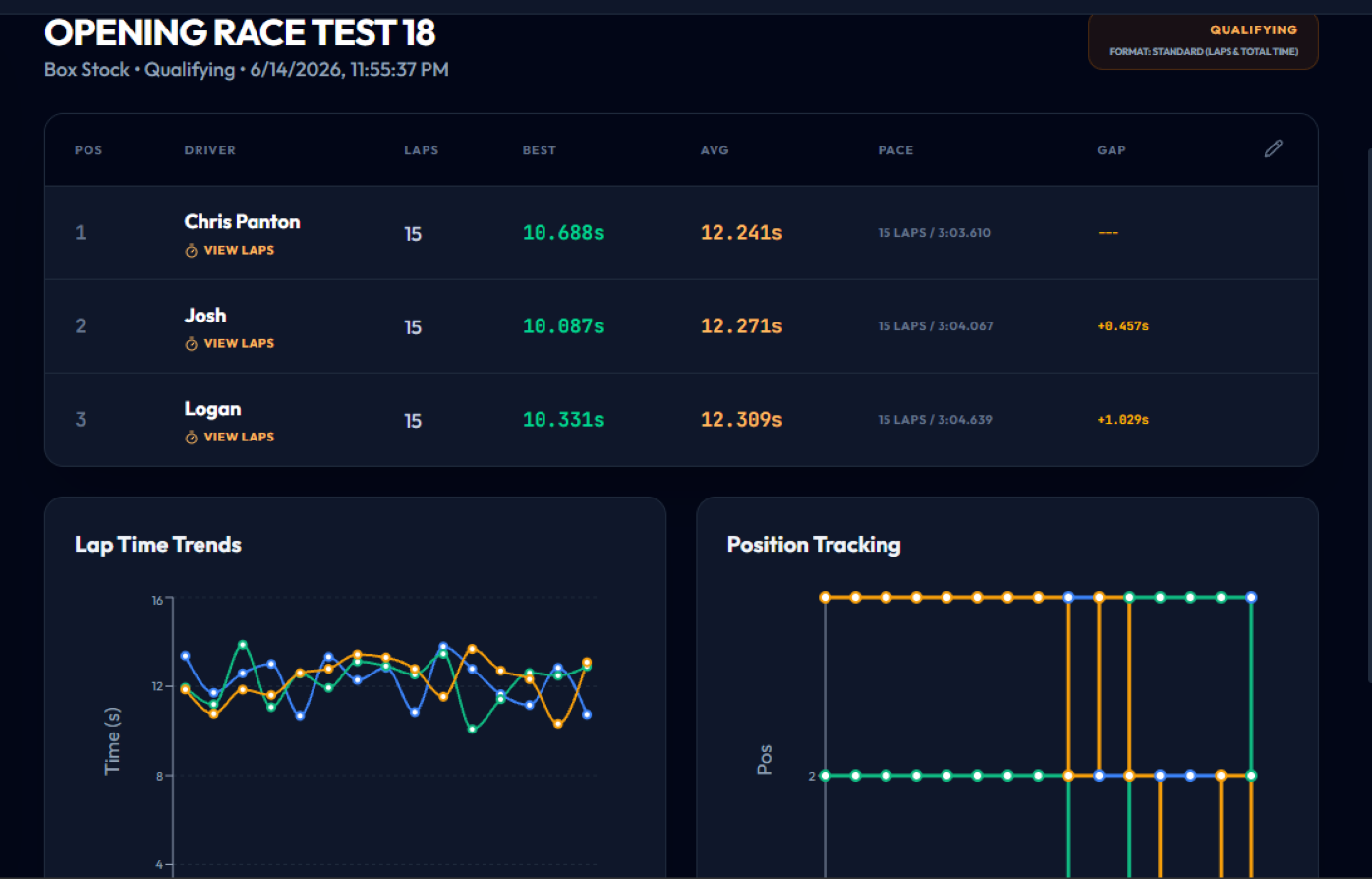Click the stopwatch icon under Josh
Image resolution: width=1372 pixels, height=879 pixels.
(x=192, y=344)
